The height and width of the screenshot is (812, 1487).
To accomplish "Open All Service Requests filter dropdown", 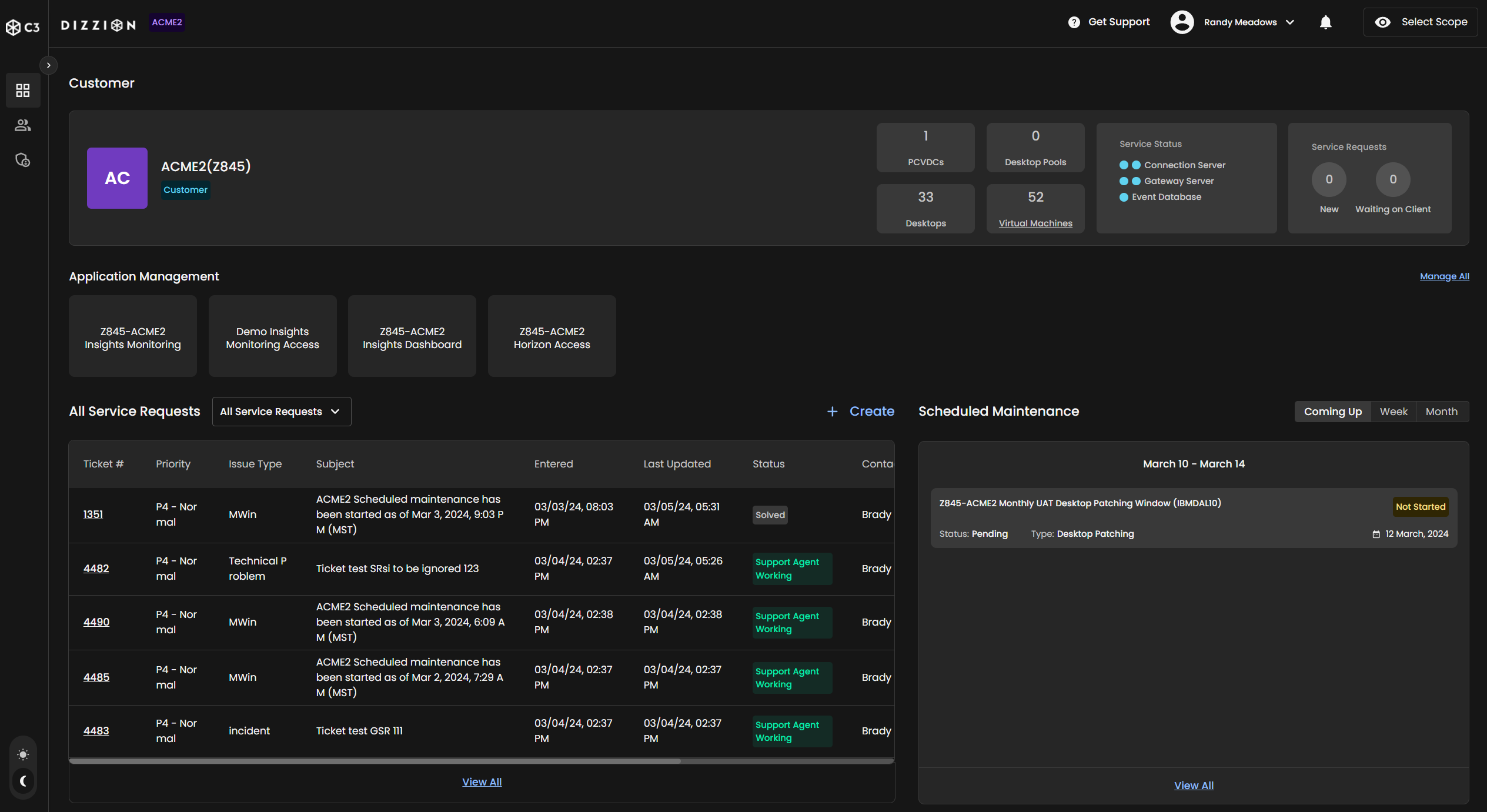I will point(281,412).
